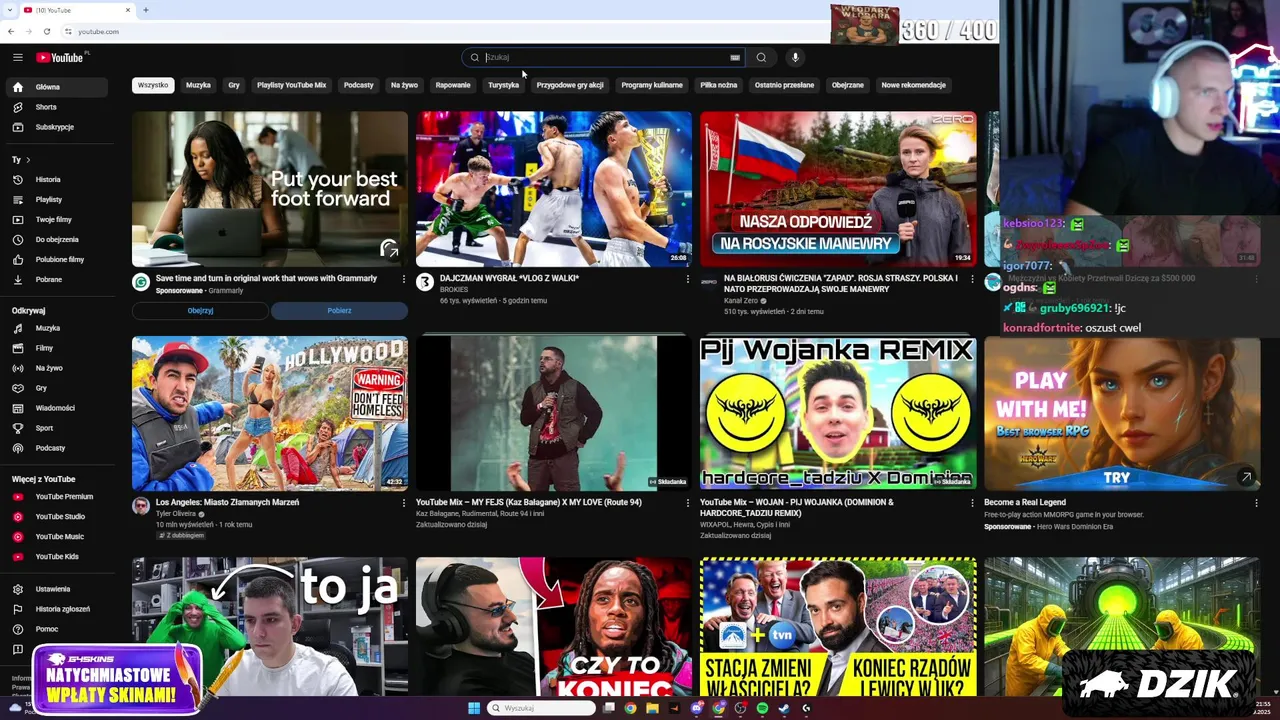The width and height of the screenshot is (1280, 720).
Task: Open options for NA BIAŁORUSI ĆWICZENIA video
Action: 972,279
